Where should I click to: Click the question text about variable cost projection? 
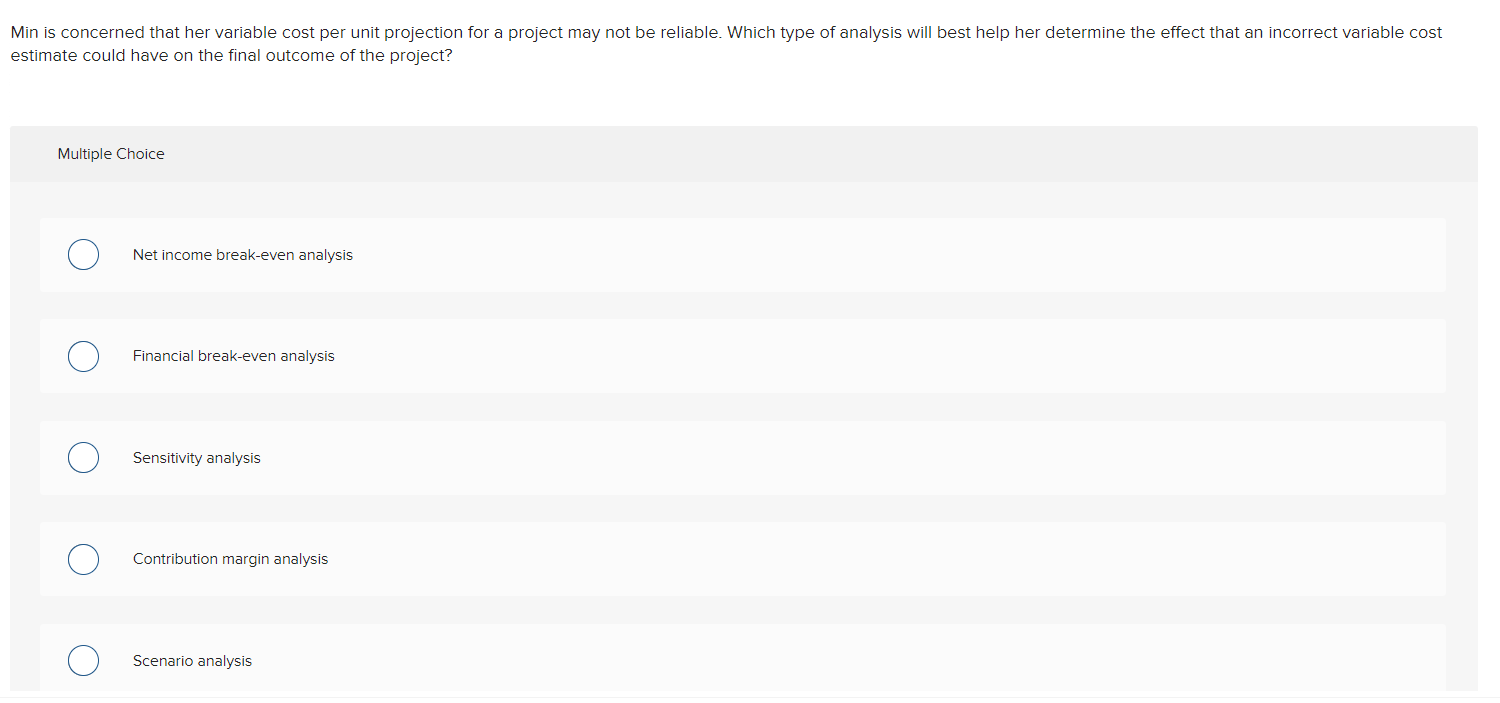[725, 43]
